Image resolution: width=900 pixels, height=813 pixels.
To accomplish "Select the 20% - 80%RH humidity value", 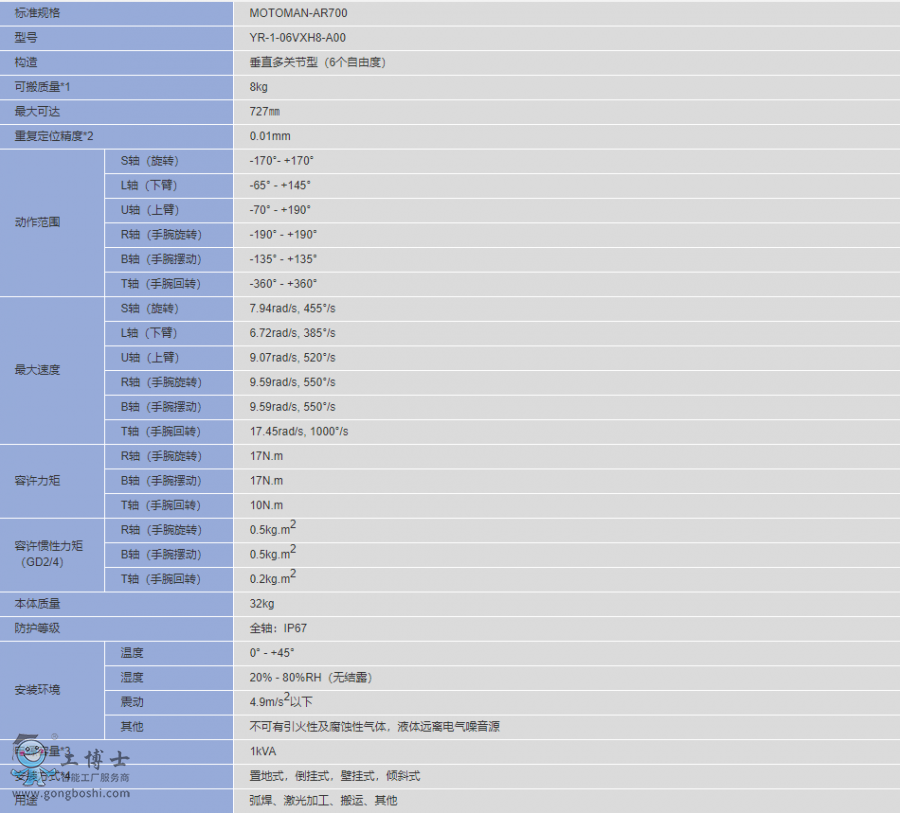I will [x=311, y=678].
